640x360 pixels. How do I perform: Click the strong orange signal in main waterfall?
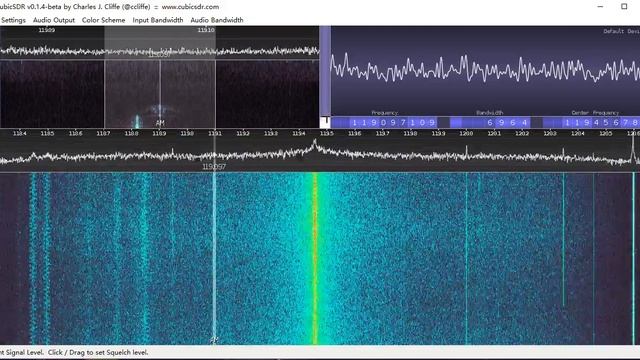click(315, 258)
